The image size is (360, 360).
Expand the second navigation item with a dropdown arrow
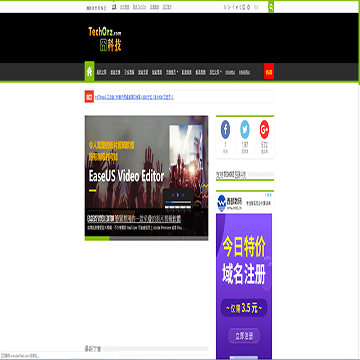[215, 72]
